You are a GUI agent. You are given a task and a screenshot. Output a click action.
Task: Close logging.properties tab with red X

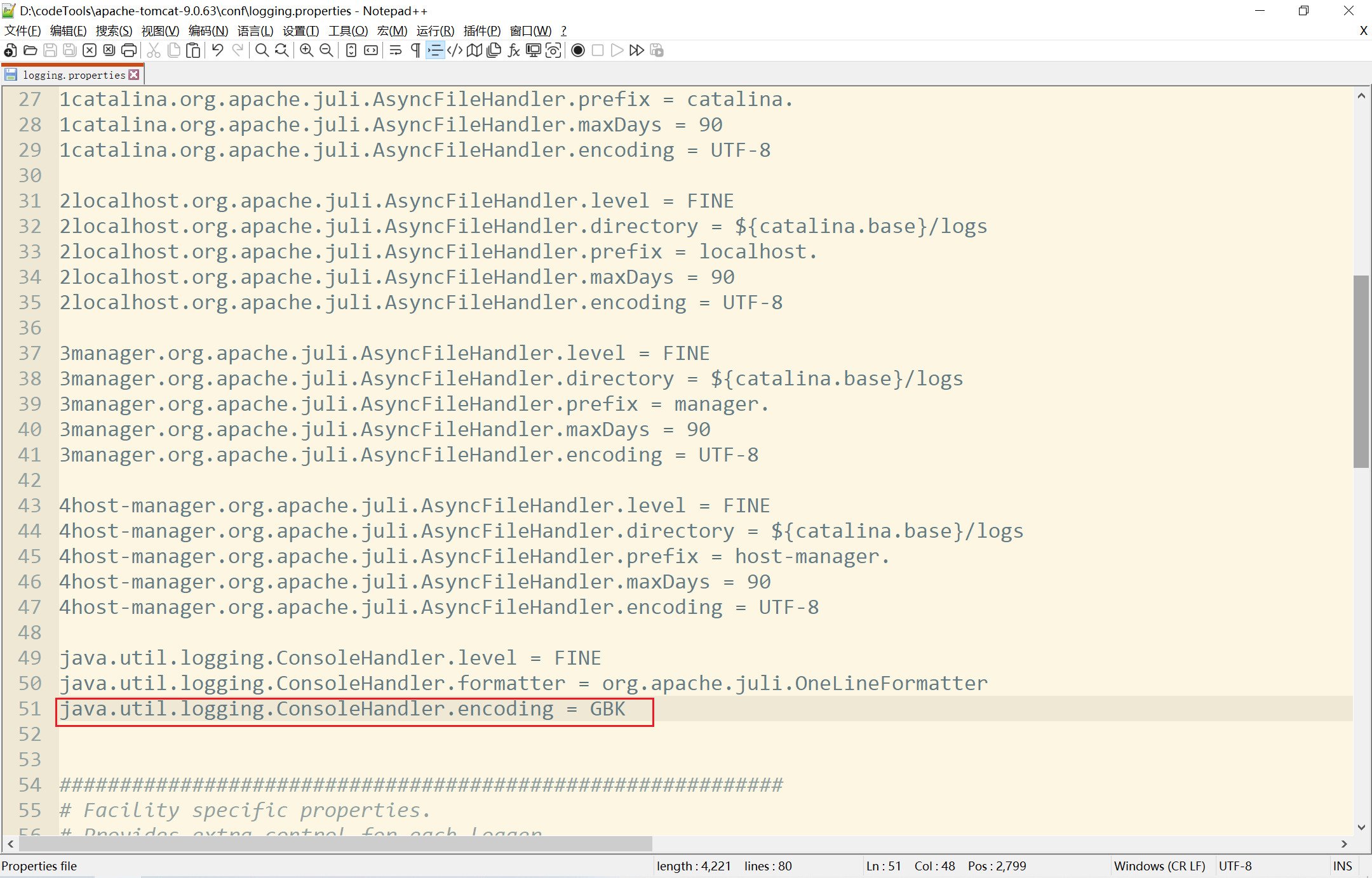click(x=133, y=75)
